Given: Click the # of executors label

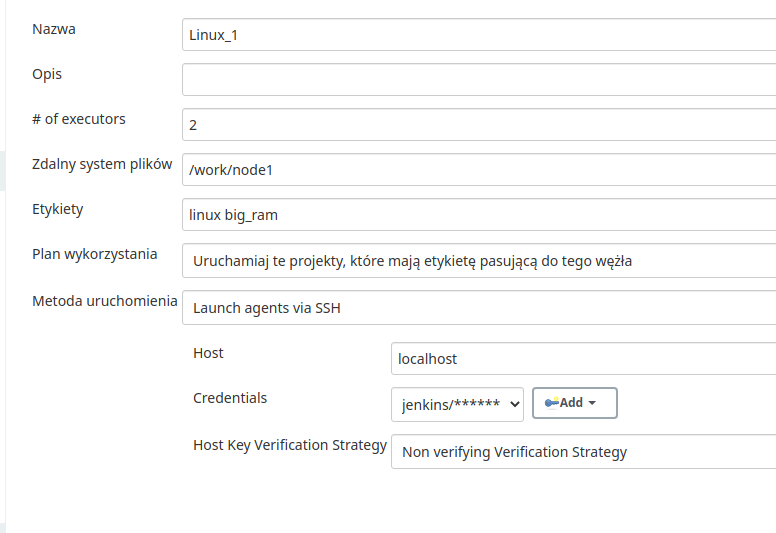Looking at the screenshot, I should tap(79, 119).
